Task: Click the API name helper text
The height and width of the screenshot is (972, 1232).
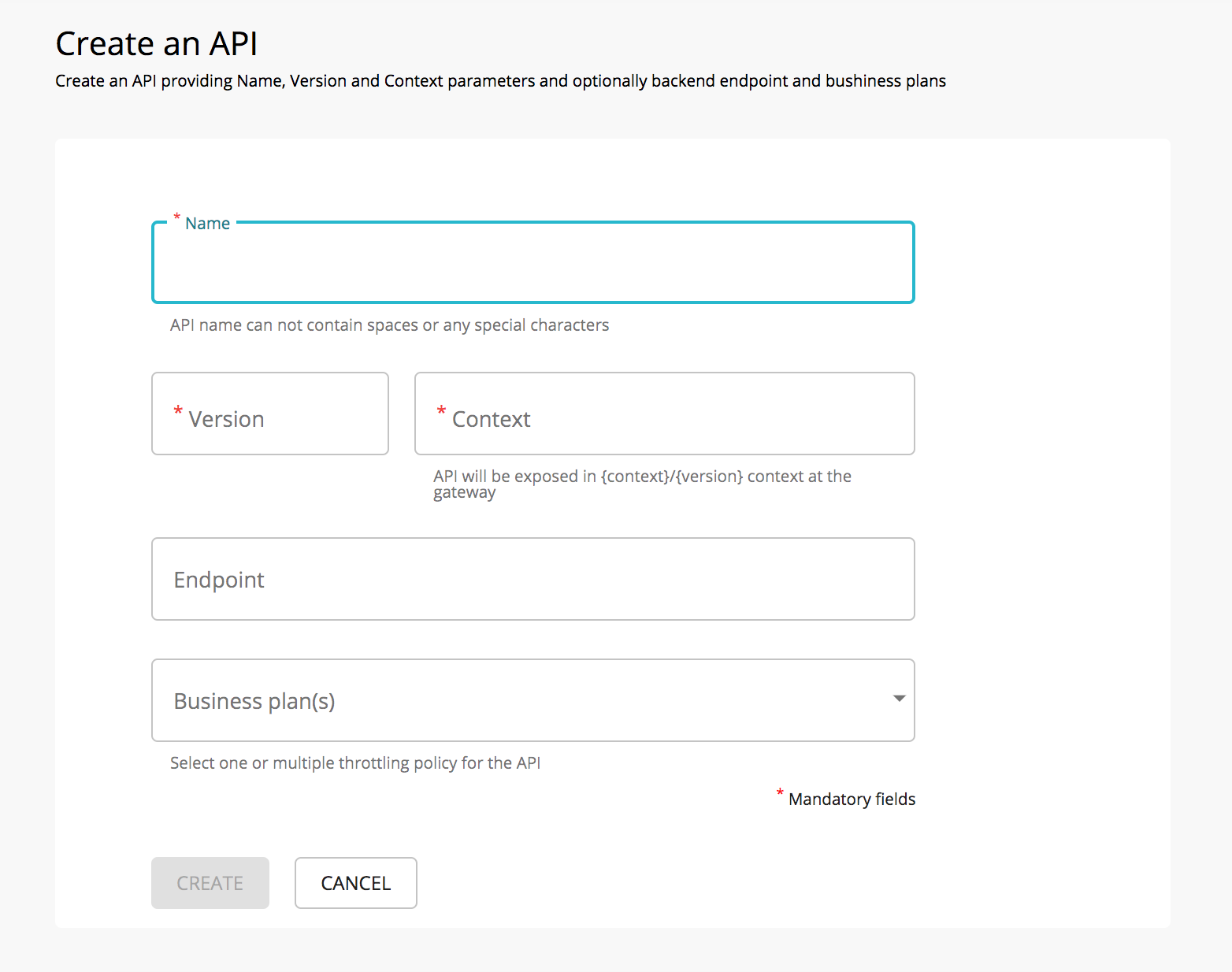Action: pyautogui.click(x=388, y=325)
